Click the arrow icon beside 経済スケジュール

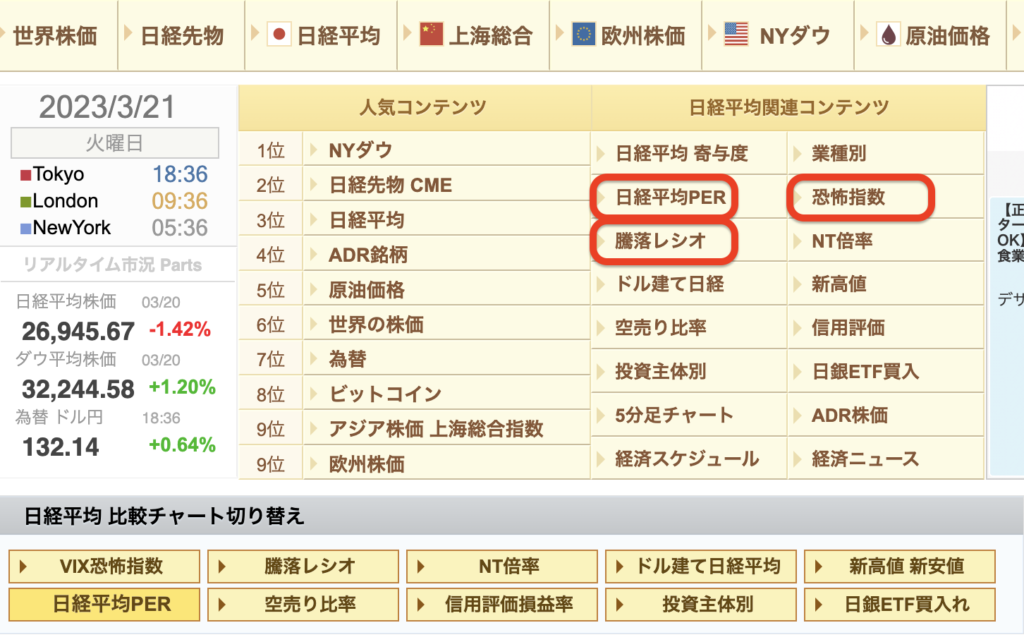[600, 459]
